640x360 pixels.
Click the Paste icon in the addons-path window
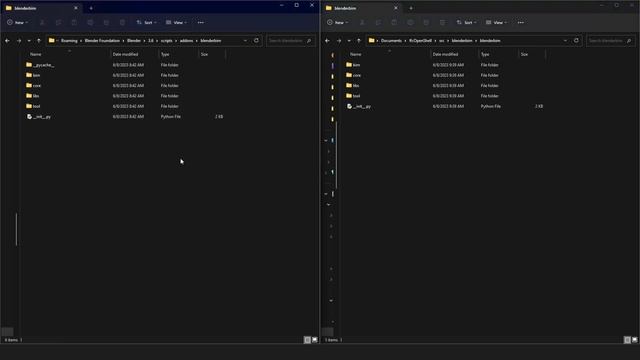(x=74, y=22)
